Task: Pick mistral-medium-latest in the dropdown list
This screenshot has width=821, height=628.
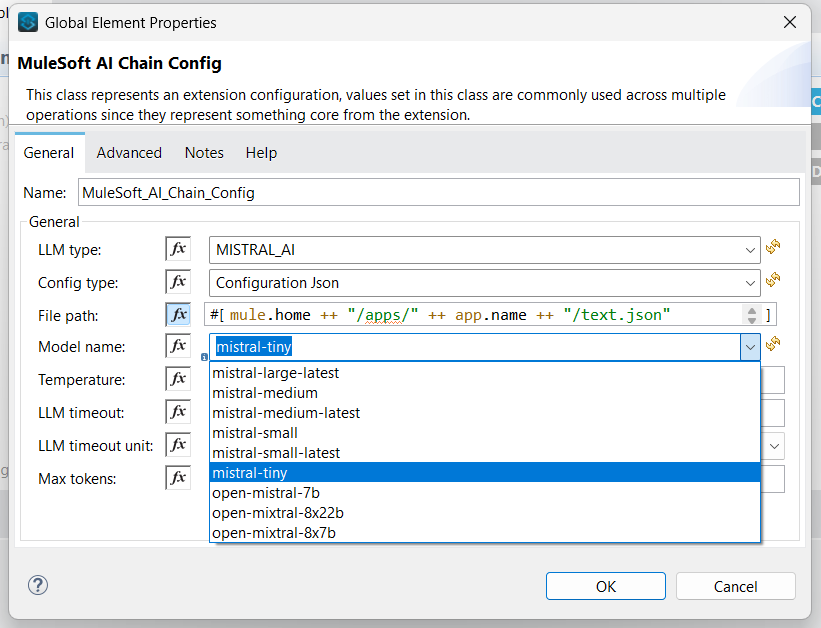Action: coord(485,413)
